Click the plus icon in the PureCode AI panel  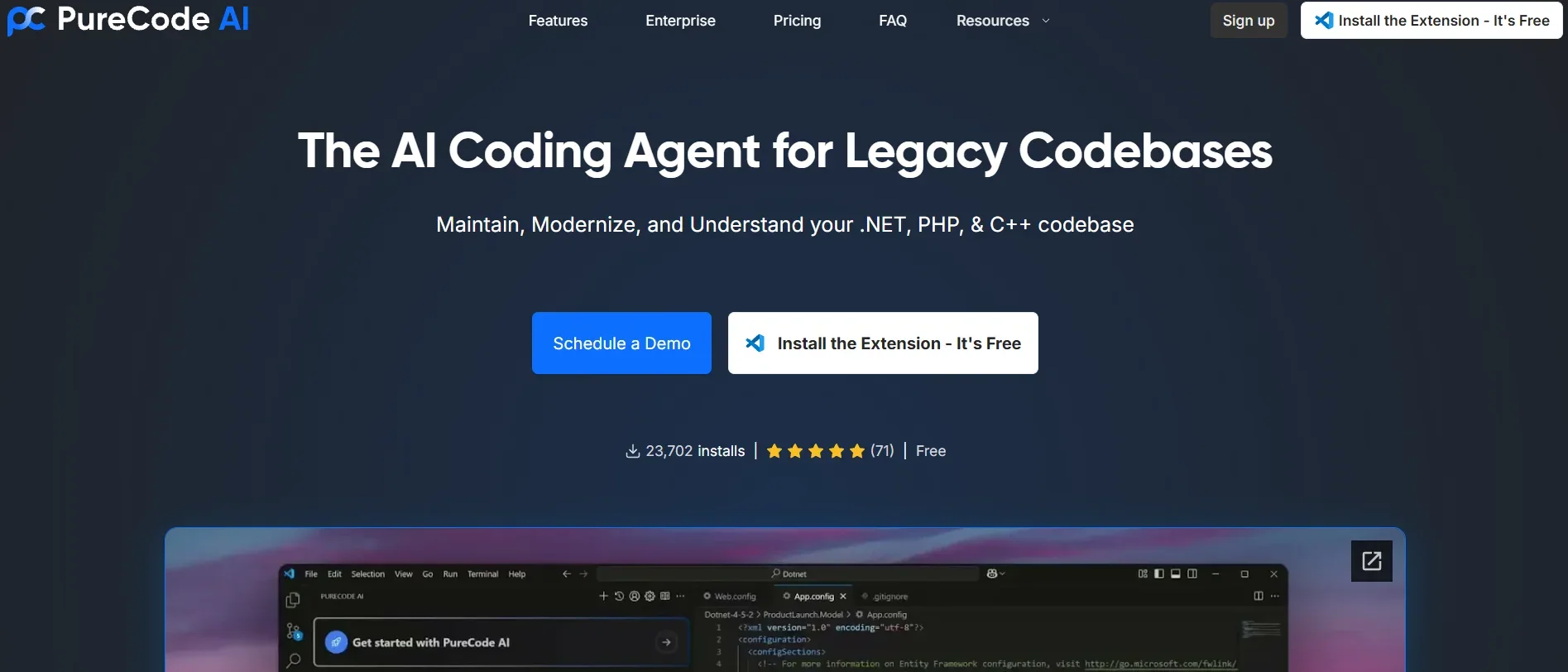603,596
